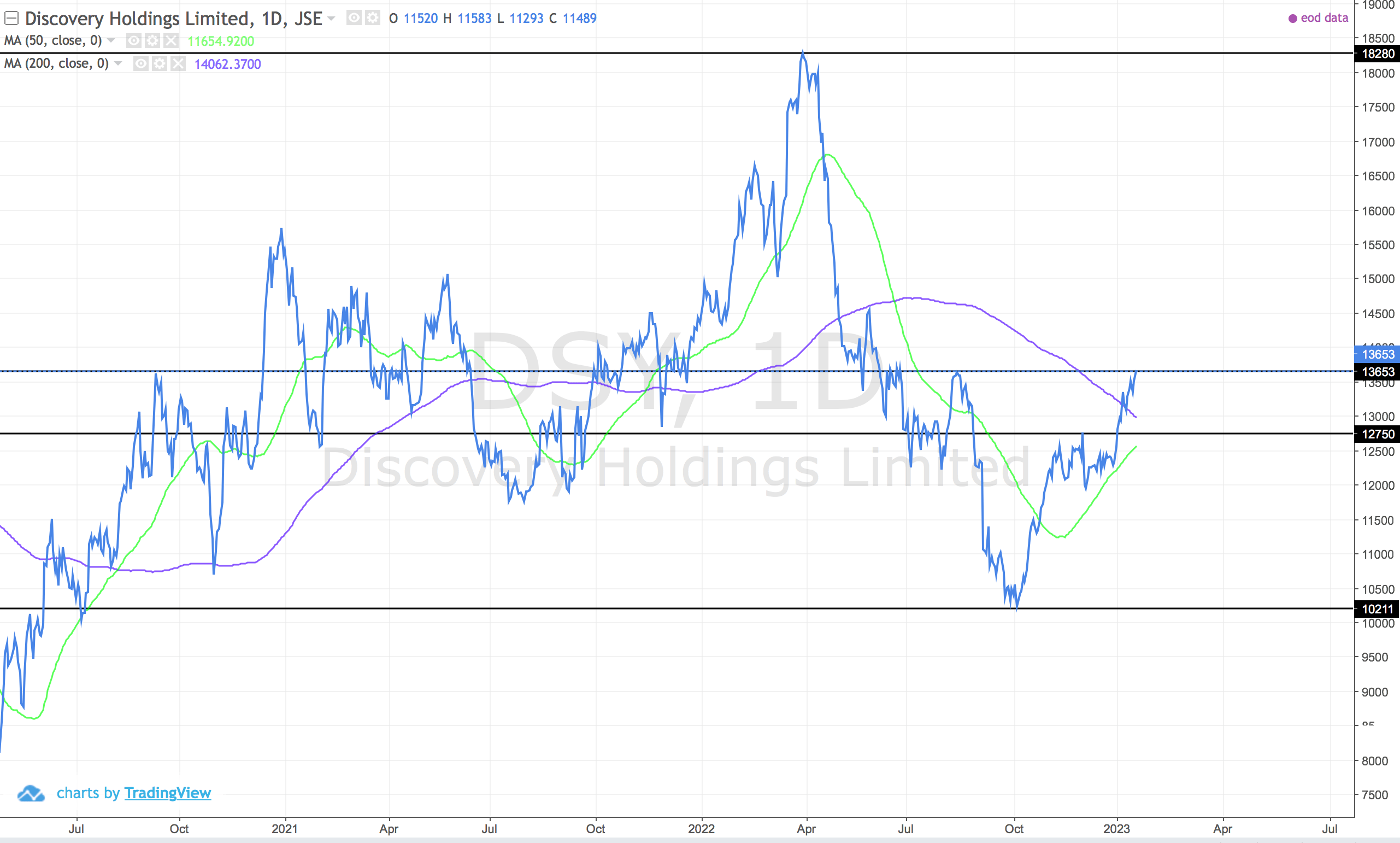1400x843 pixels.
Task: Click the 'eod data' label
Action: pos(1324,18)
